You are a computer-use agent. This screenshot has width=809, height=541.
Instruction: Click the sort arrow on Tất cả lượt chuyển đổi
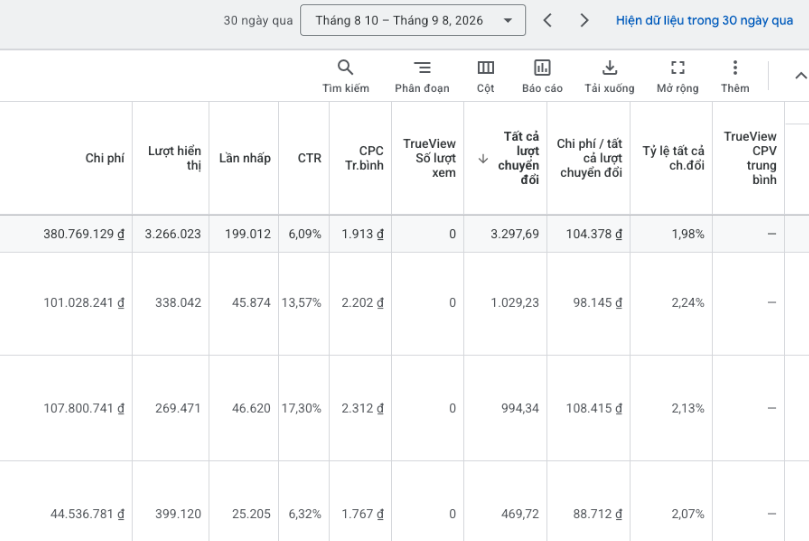pyautogui.click(x=483, y=158)
